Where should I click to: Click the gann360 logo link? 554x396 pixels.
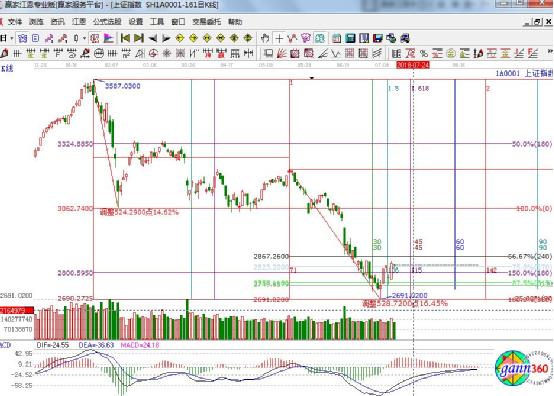point(522,368)
